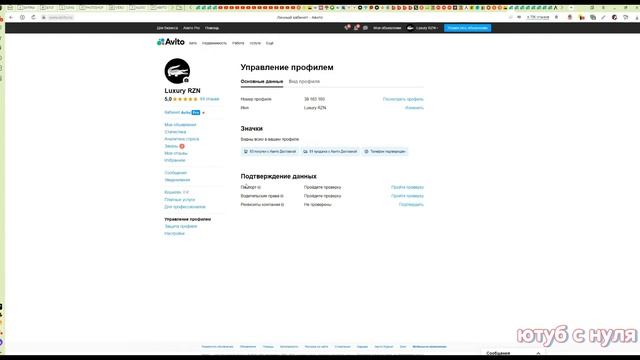This screenshot has width=640, height=360.
Task: Open Работа category
Action: point(238,43)
